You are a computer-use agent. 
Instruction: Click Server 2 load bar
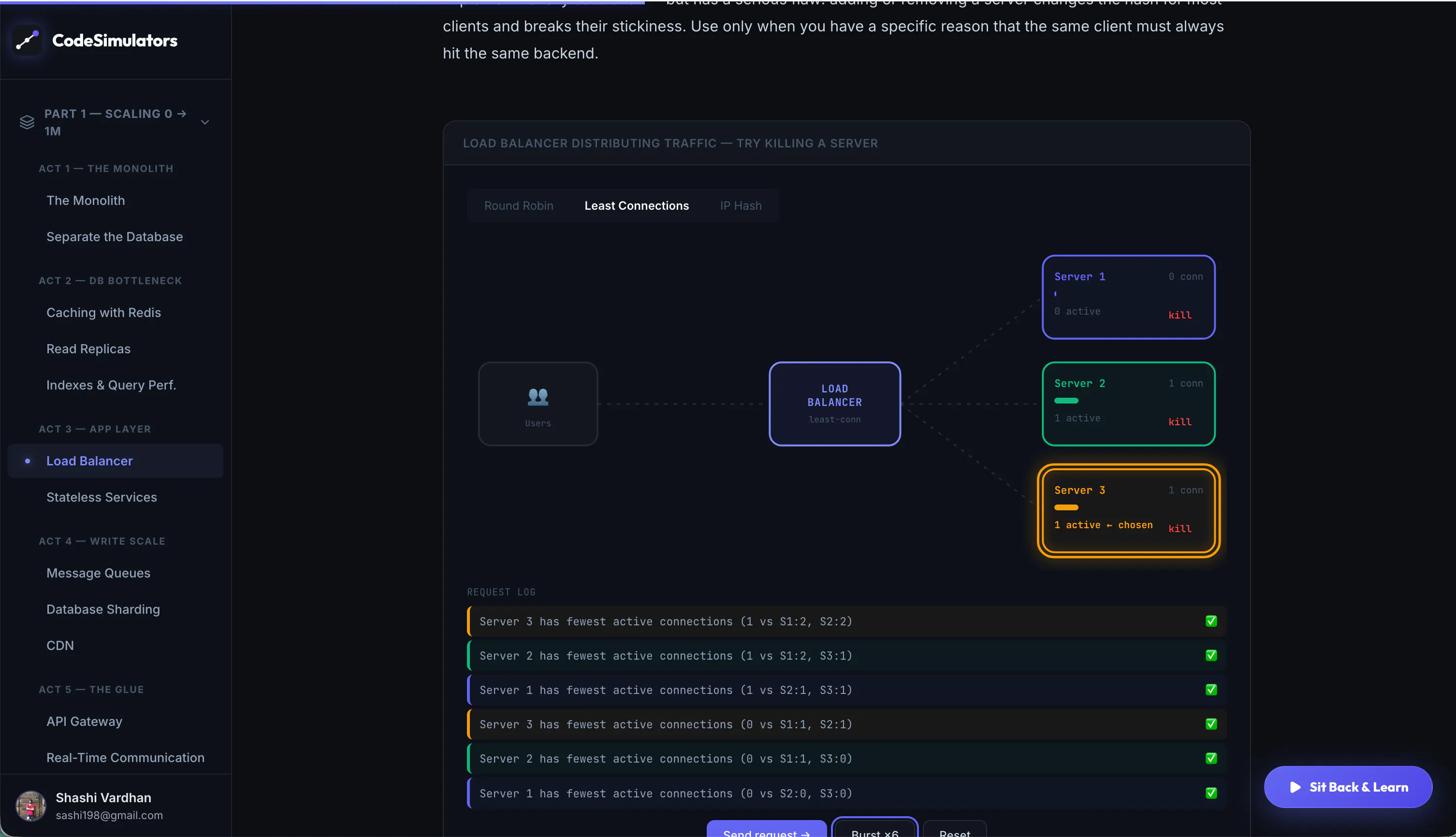(x=1066, y=401)
